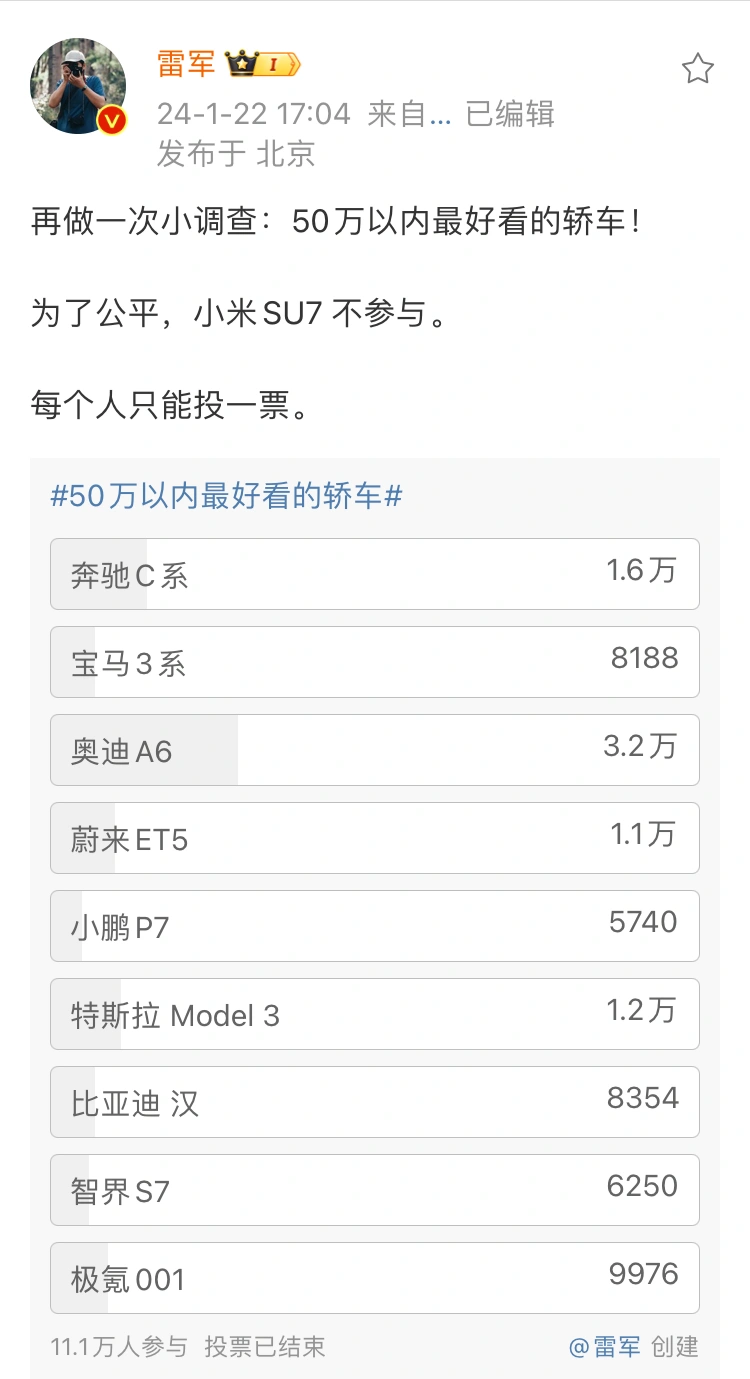Select the 奔驰C系 poll option

point(375,574)
